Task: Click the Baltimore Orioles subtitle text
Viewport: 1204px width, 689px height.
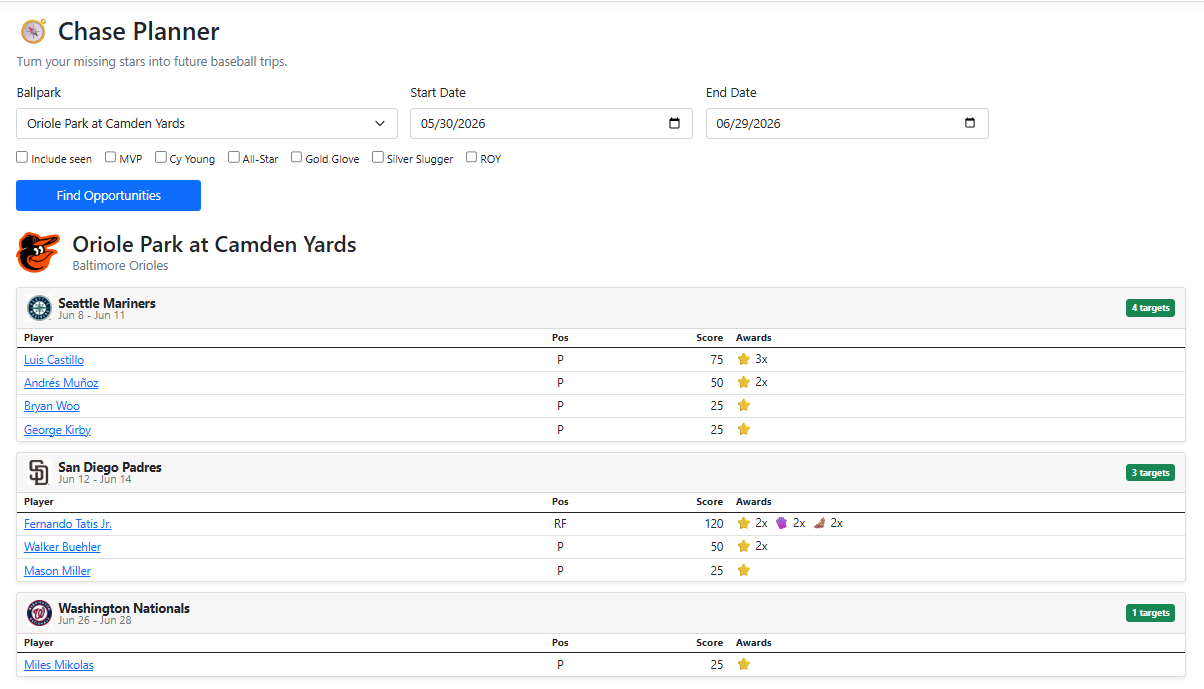Action: [x=120, y=266]
